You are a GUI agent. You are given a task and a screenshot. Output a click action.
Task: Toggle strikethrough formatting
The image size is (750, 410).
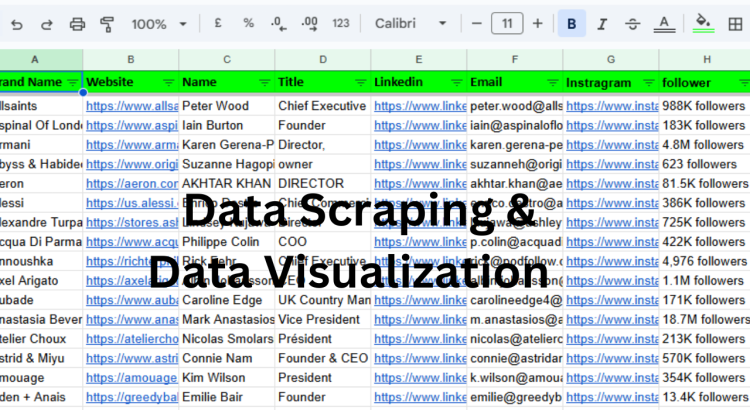[x=632, y=24]
